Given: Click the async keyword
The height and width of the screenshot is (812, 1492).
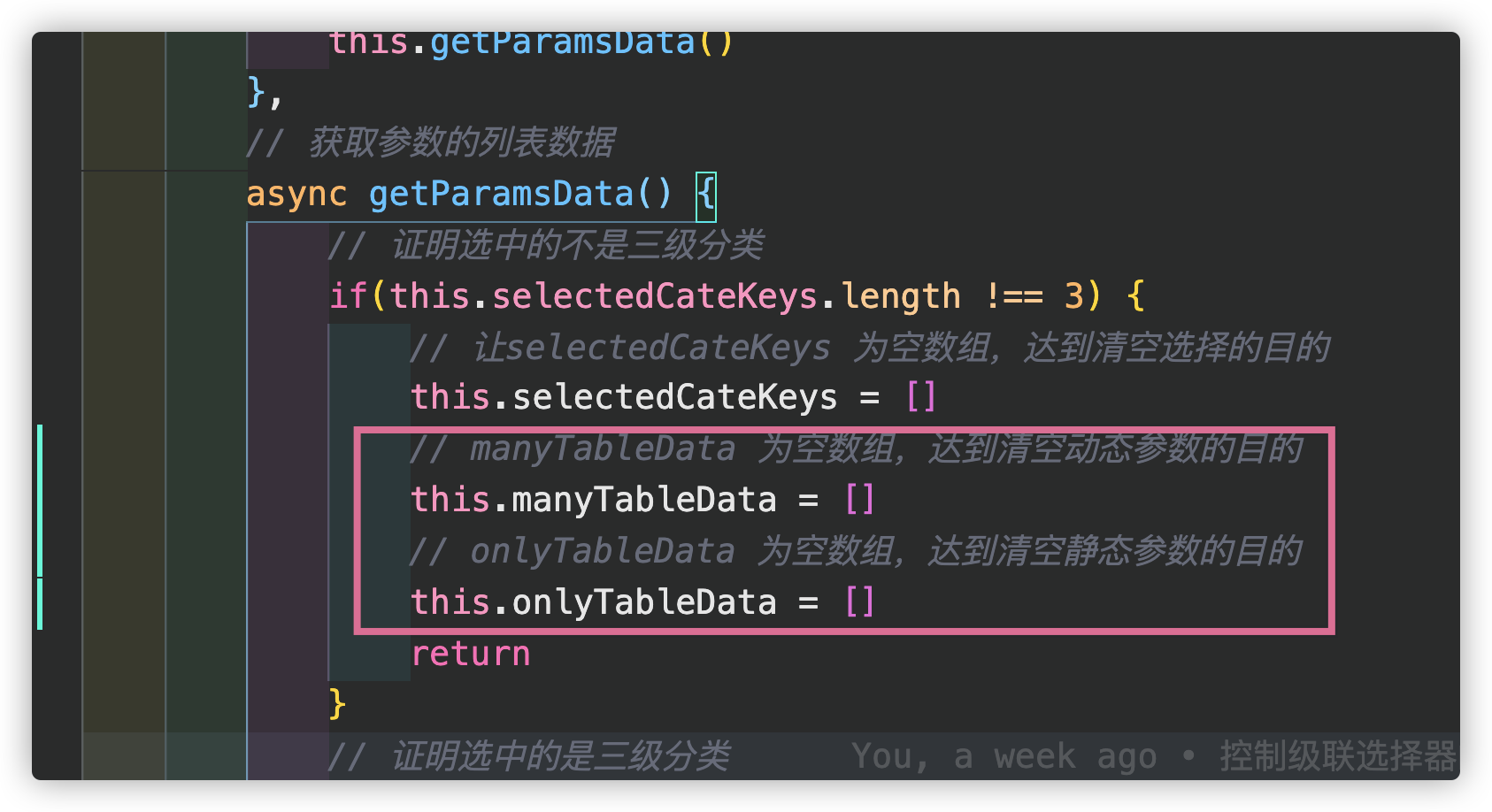Looking at the screenshot, I should 296,194.
